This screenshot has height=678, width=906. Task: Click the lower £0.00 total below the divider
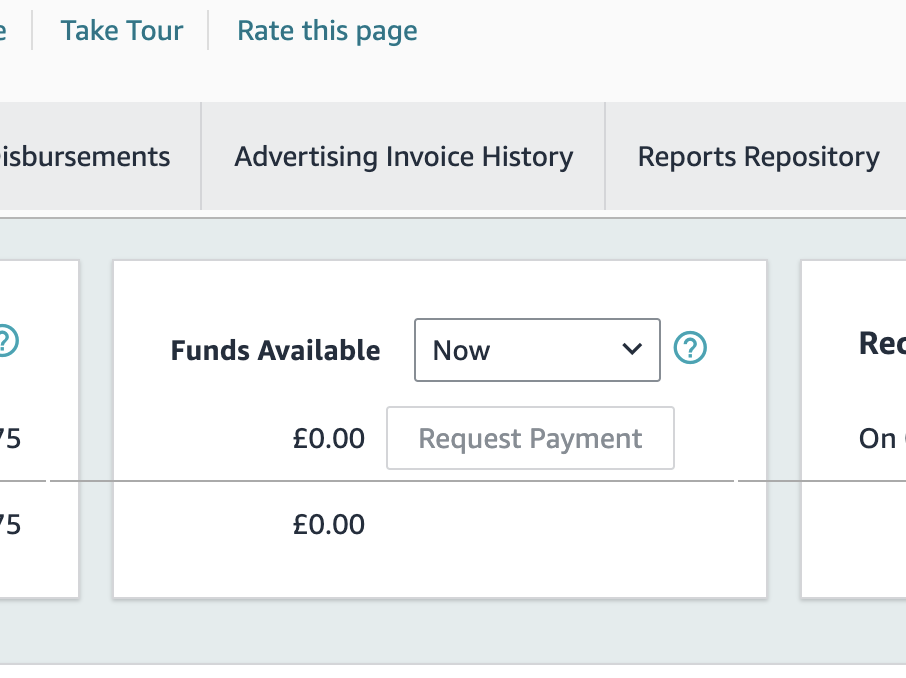click(x=329, y=525)
